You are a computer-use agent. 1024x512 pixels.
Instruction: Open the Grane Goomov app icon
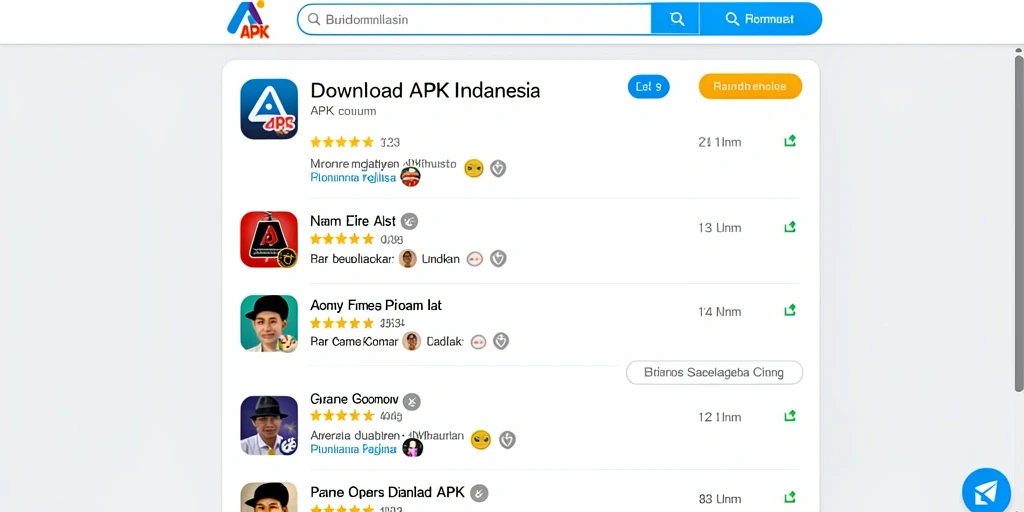(269, 425)
